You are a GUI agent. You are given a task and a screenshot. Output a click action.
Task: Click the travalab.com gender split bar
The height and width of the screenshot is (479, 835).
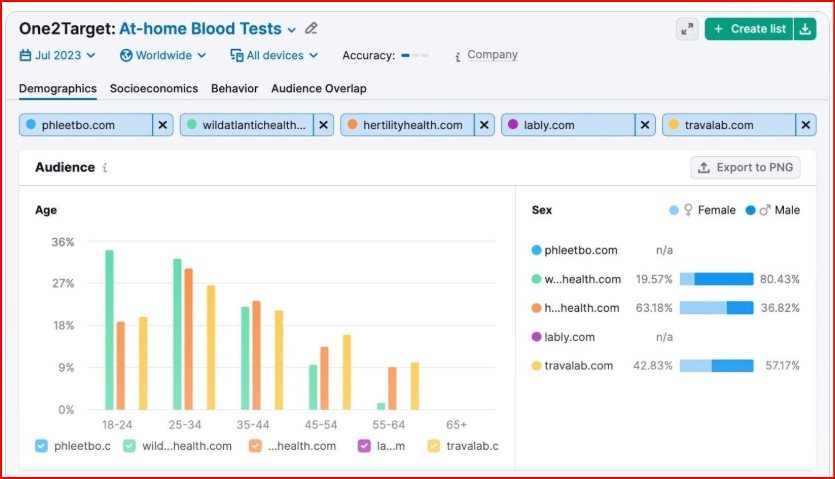pos(717,366)
